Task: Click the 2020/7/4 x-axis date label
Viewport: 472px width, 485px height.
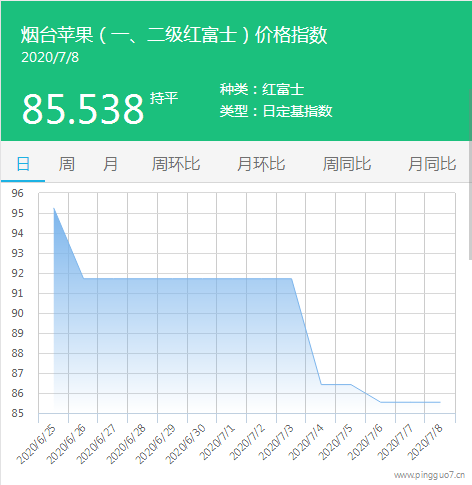Action: click(x=306, y=442)
